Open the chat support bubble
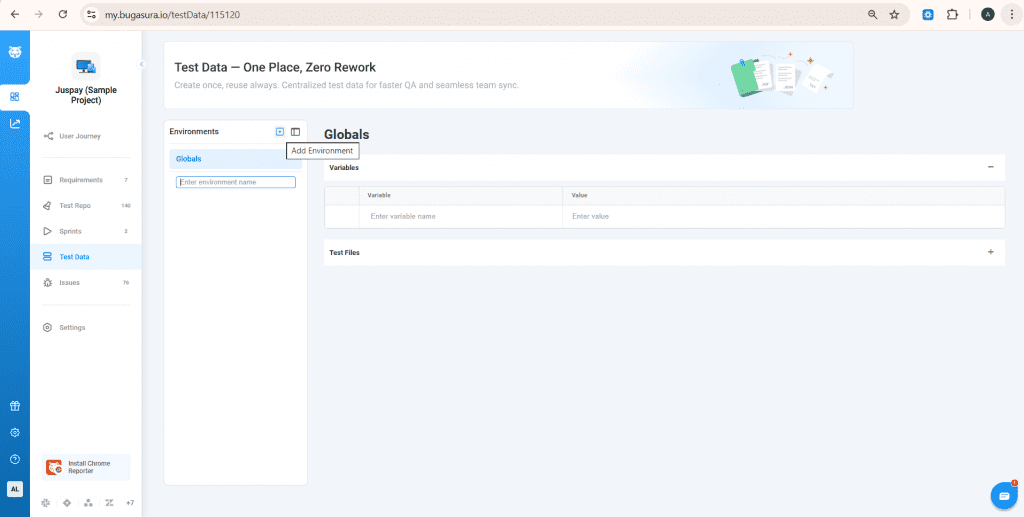The height and width of the screenshot is (517, 1024). (1002, 494)
